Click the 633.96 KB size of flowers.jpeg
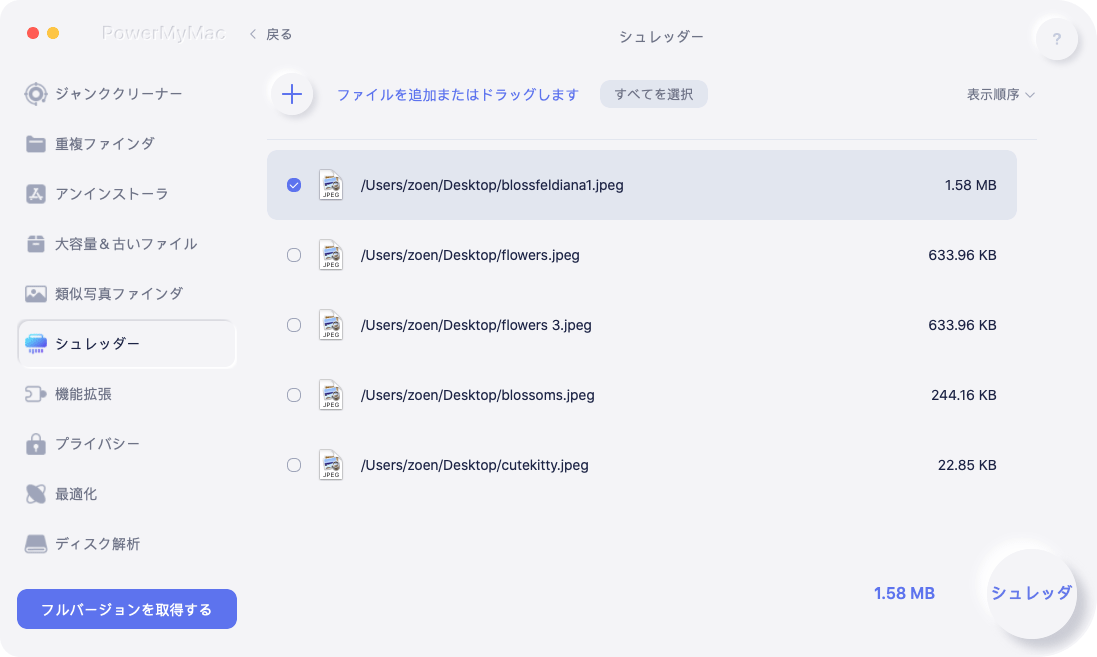Screen dimensions: 1097x657 (x=962, y=255)
